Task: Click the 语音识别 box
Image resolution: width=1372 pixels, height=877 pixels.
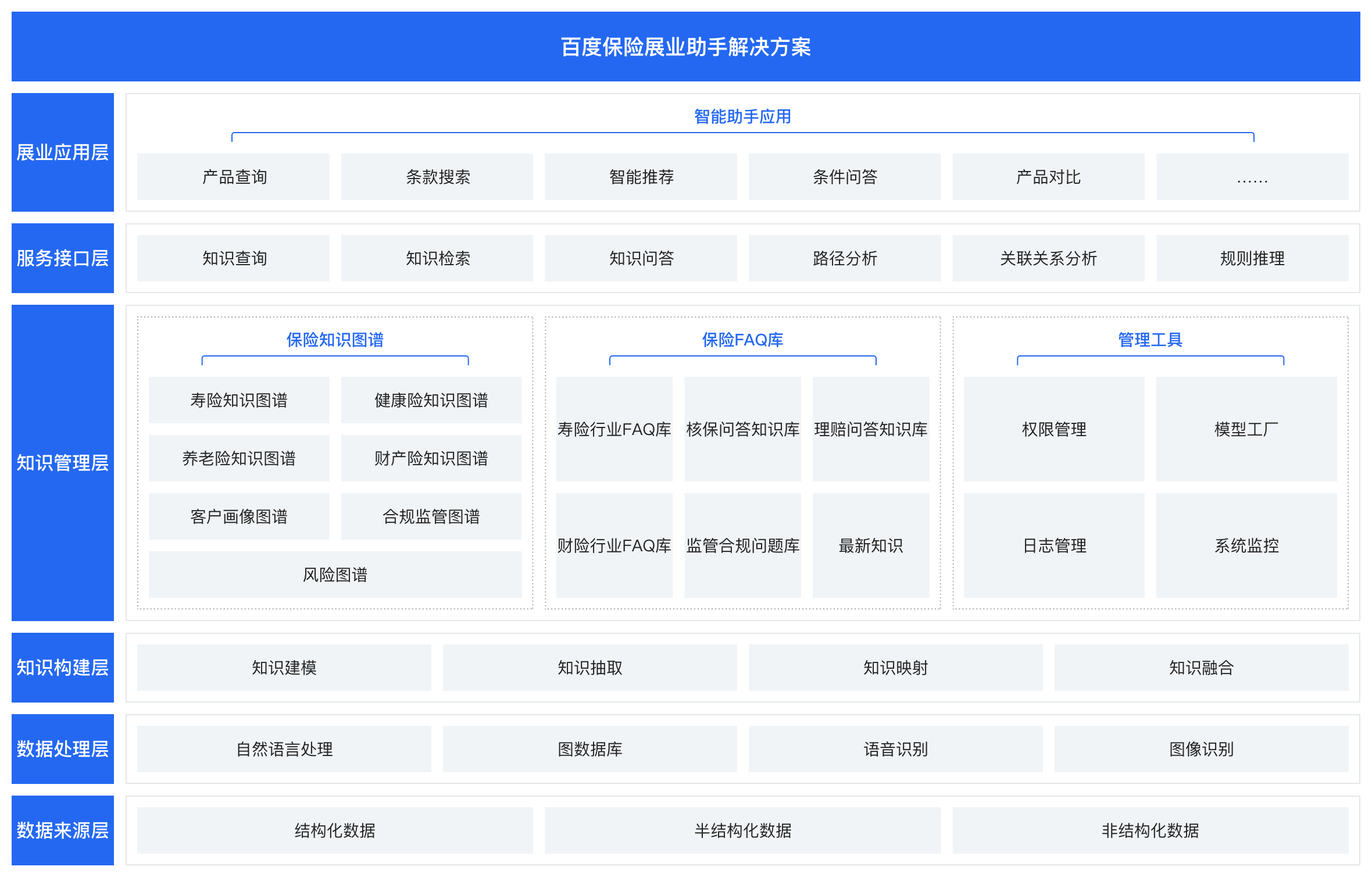Action: [x=896, y=749]
